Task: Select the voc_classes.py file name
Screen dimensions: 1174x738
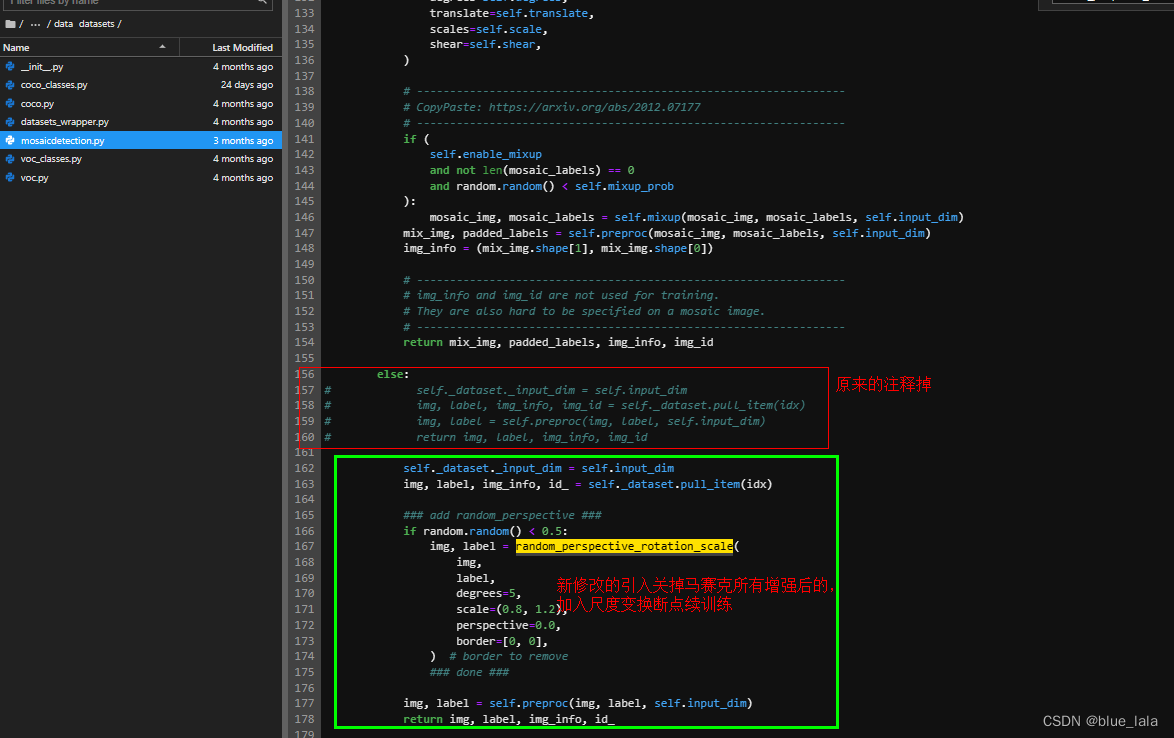Action: [51, 159]
